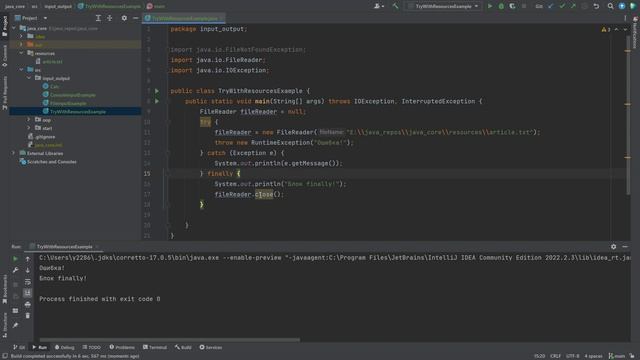This screenshot has height=360, width=640.
Task: Clear console output with trash icon
Action: 27,316
